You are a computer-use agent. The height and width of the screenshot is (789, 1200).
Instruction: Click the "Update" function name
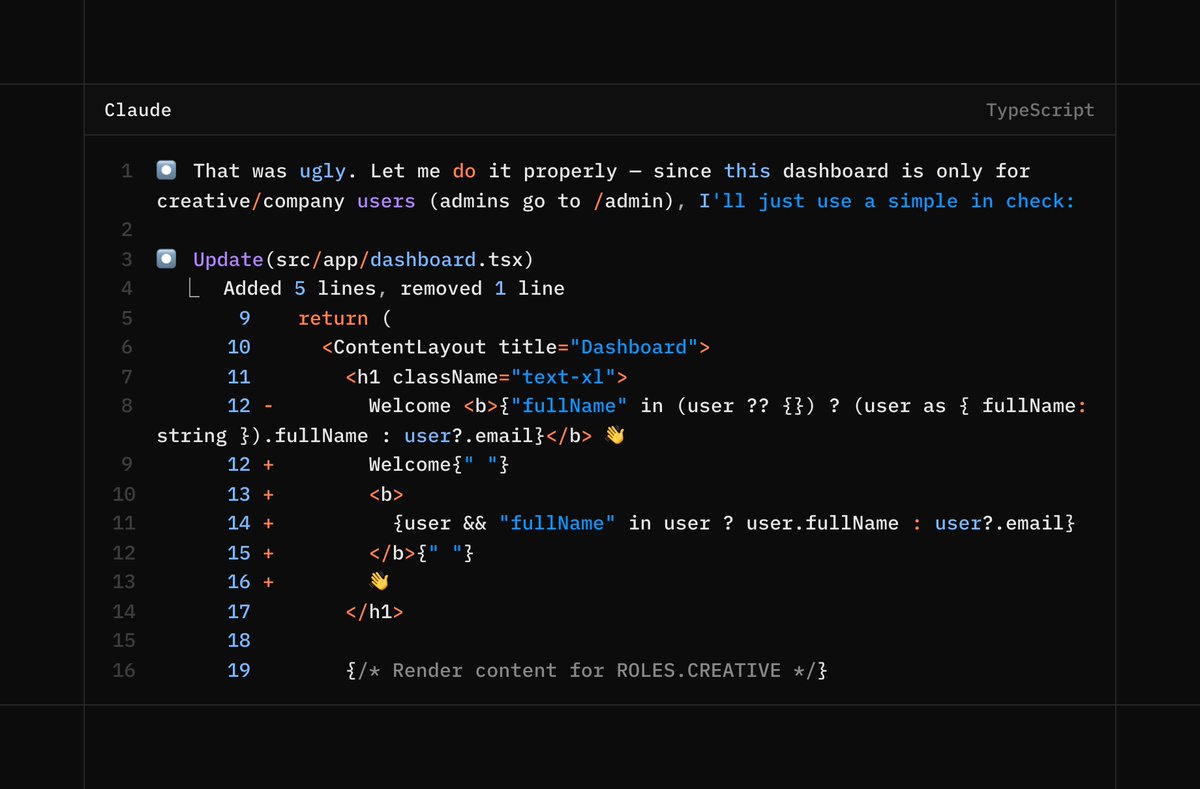[228, 260]
